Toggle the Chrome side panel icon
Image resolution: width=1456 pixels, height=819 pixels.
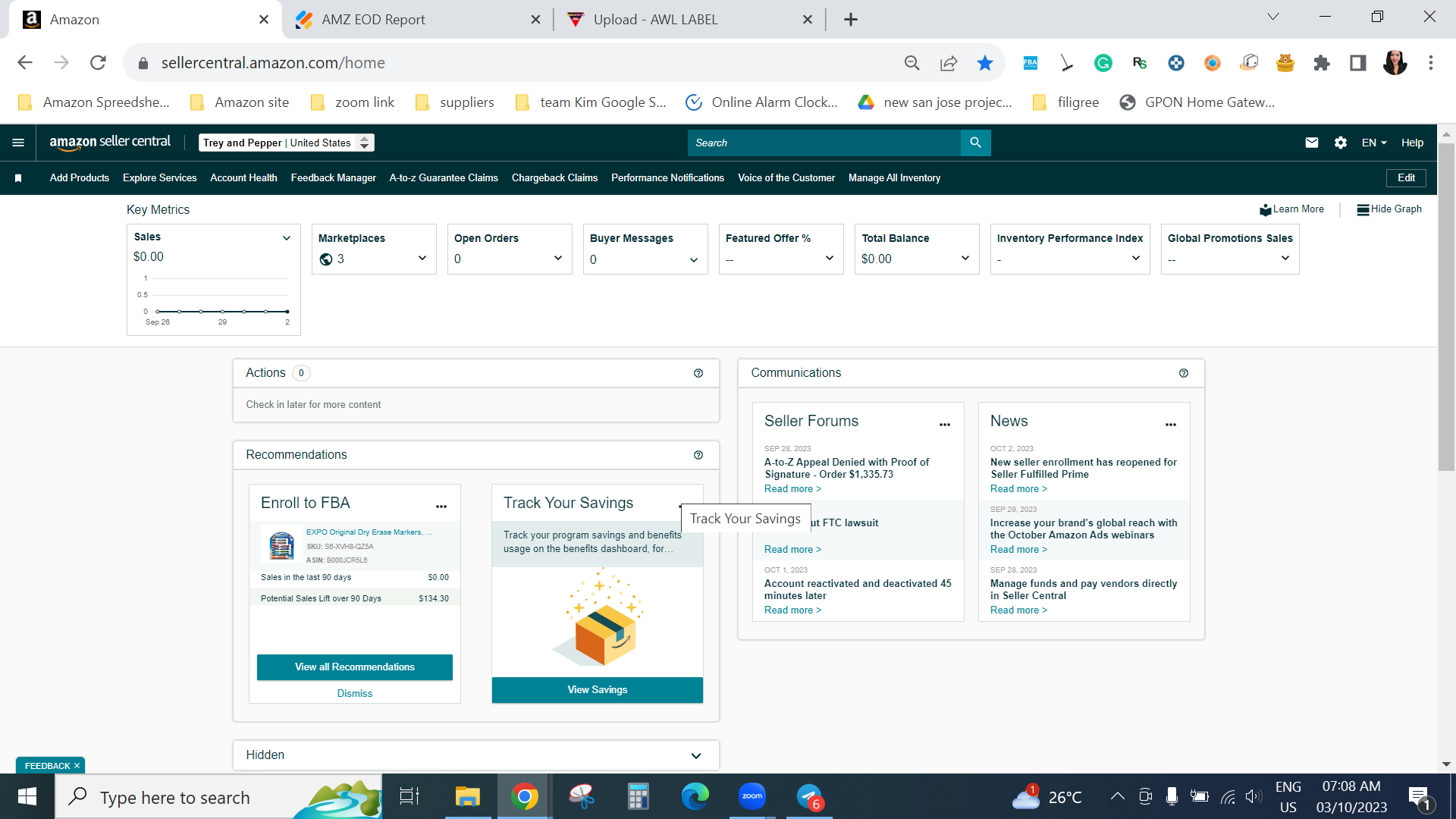[x=1358, y=63]
